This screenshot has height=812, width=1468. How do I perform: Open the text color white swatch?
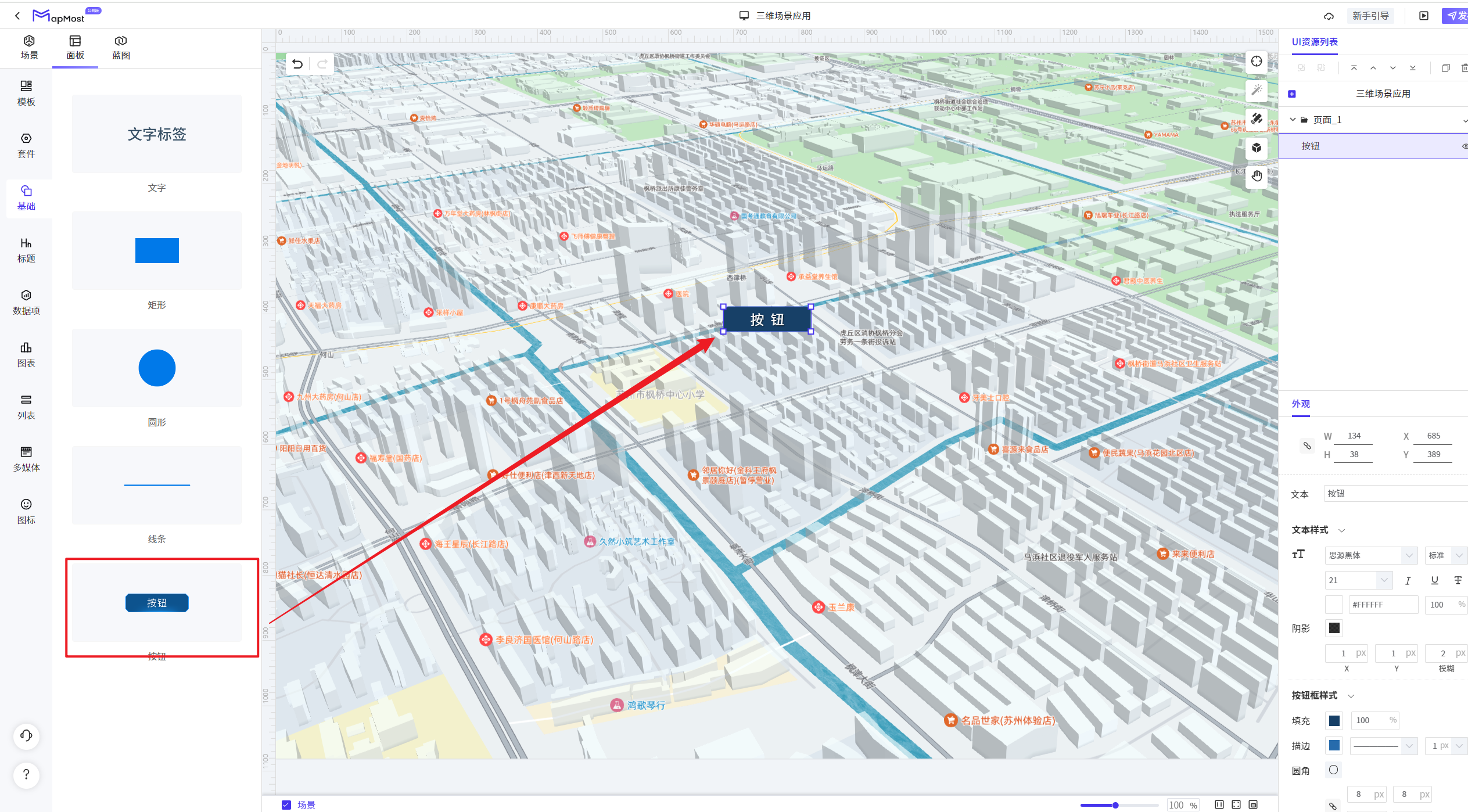[1334, 605]
